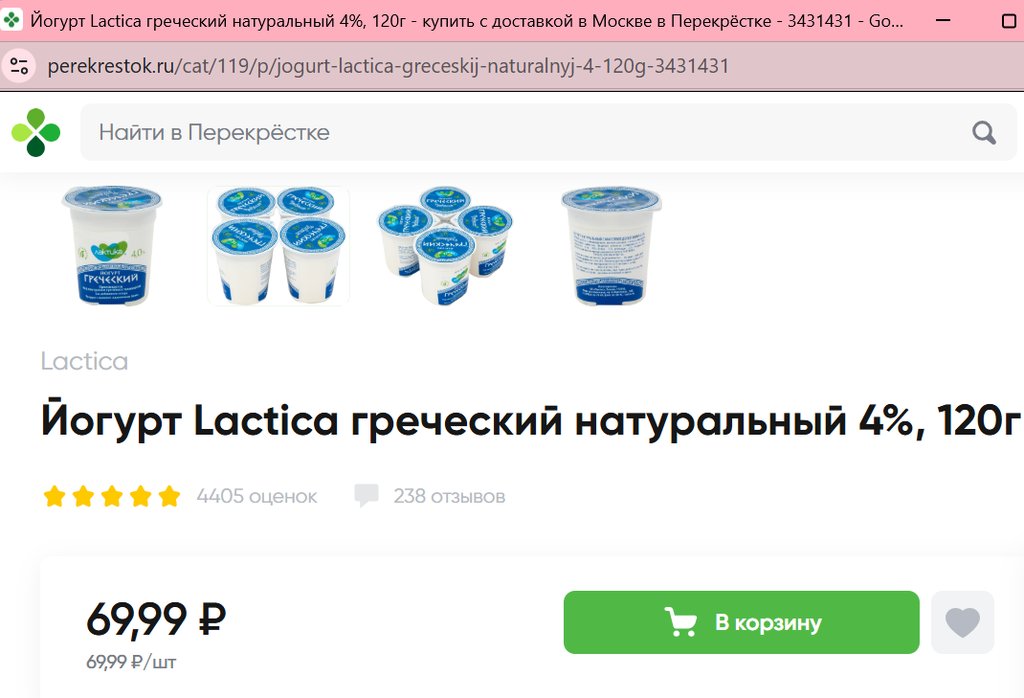Image resolution: width=1024 pixels, height=698 pixels.
Task: Click the В корзину button
Action: (741, 622)
